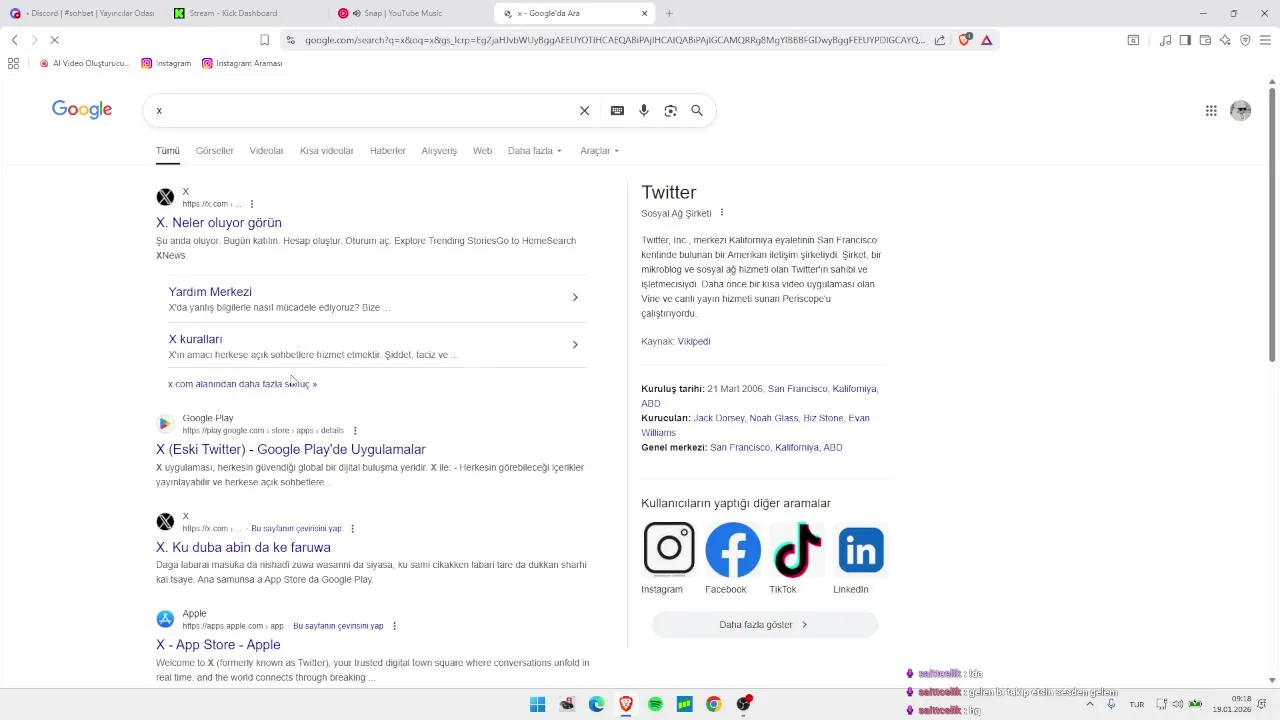Open the Google account profile picture

[x=1241, y=111]
